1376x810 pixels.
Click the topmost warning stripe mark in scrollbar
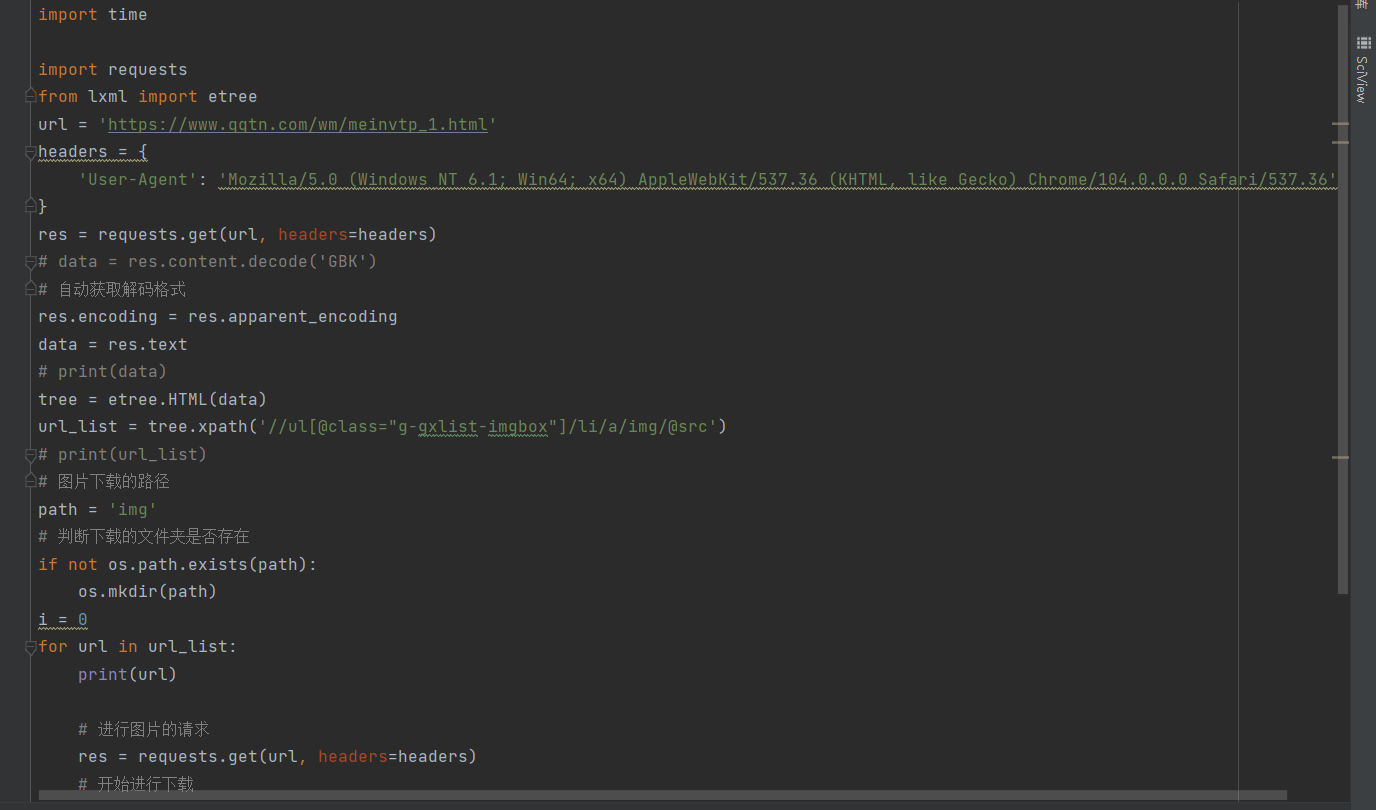[1341, 124]
